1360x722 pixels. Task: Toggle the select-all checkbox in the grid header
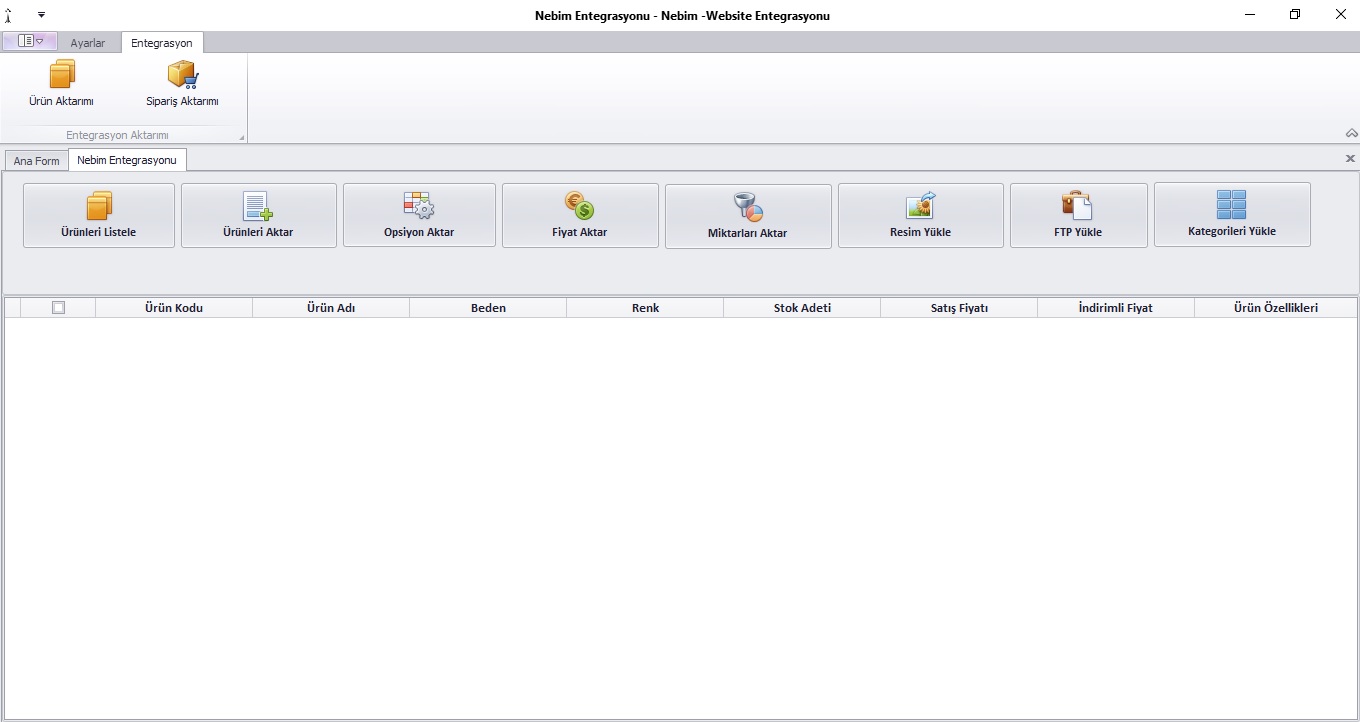(x=58, y=308)
